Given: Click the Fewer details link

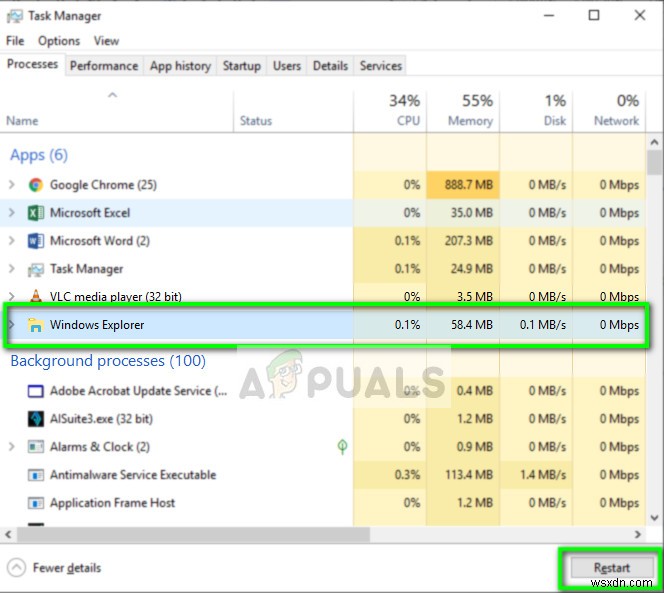Looking at the screenshot, I should tap(67, 568).
